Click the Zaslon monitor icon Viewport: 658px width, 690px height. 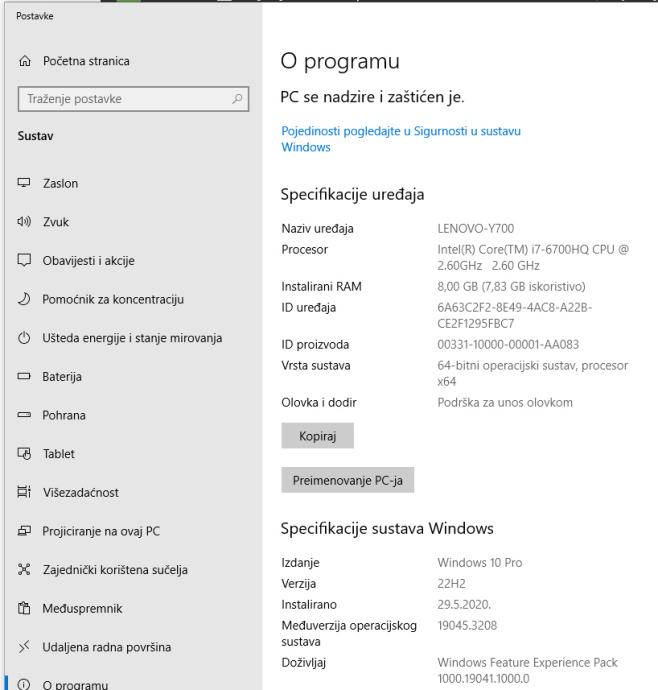(x=24, y=183)
